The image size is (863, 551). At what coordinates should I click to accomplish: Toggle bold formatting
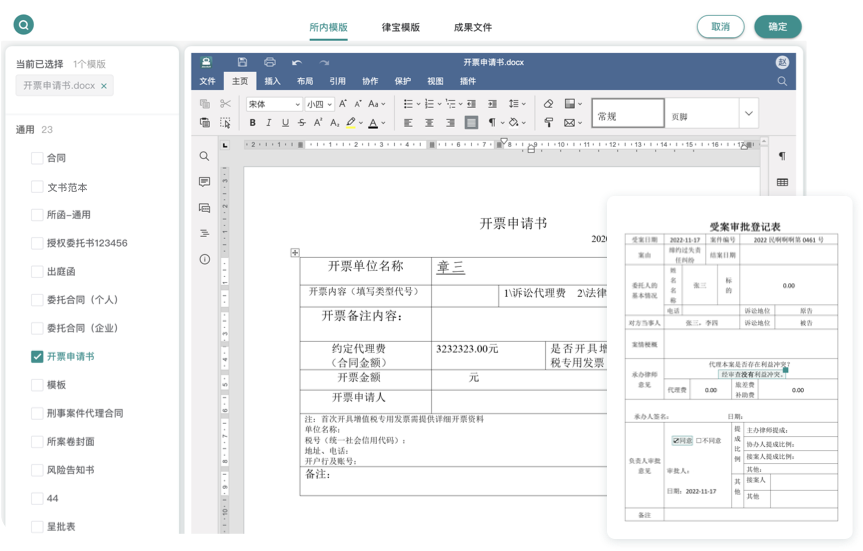tap(253, 123)
